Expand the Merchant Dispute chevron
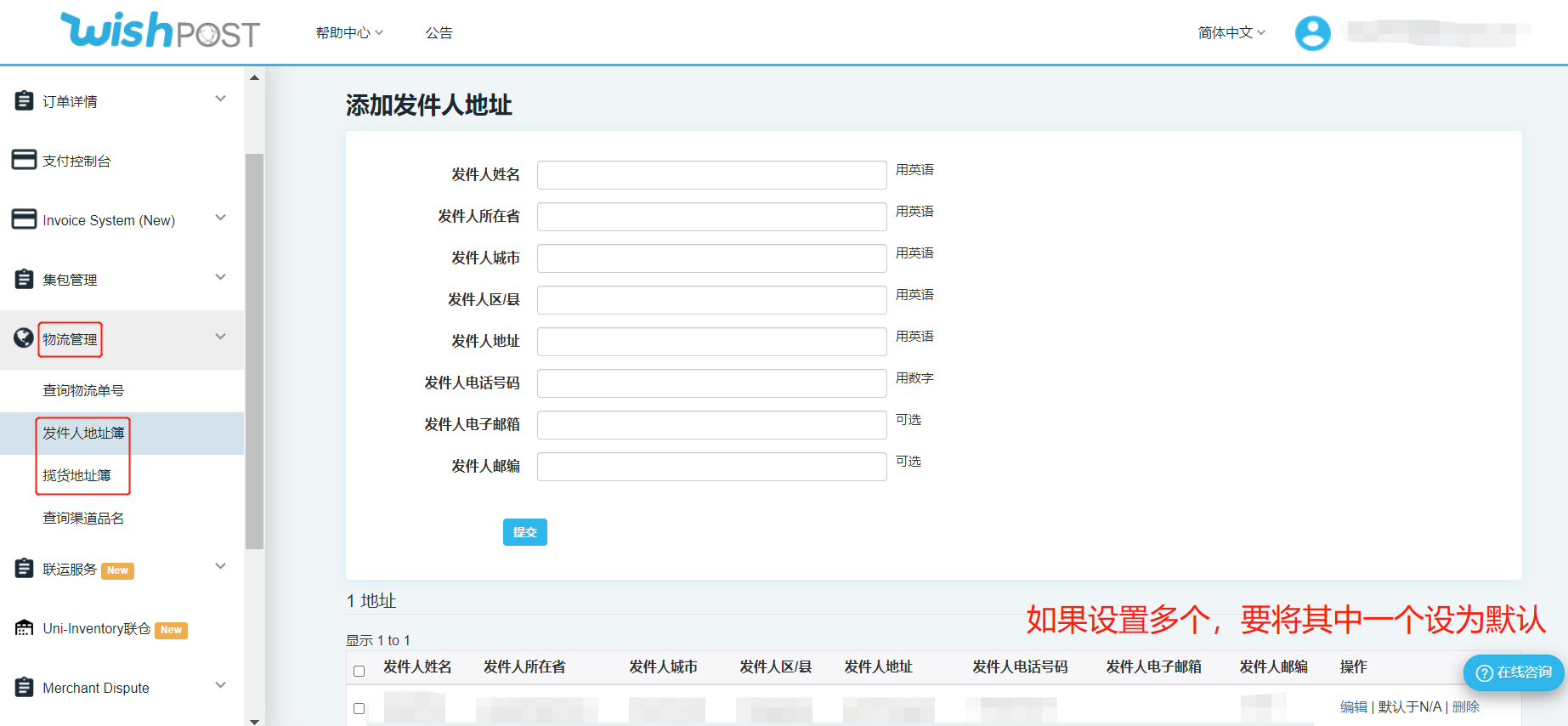The width and height of the screenshot is (1568, 726). [220, 685]
